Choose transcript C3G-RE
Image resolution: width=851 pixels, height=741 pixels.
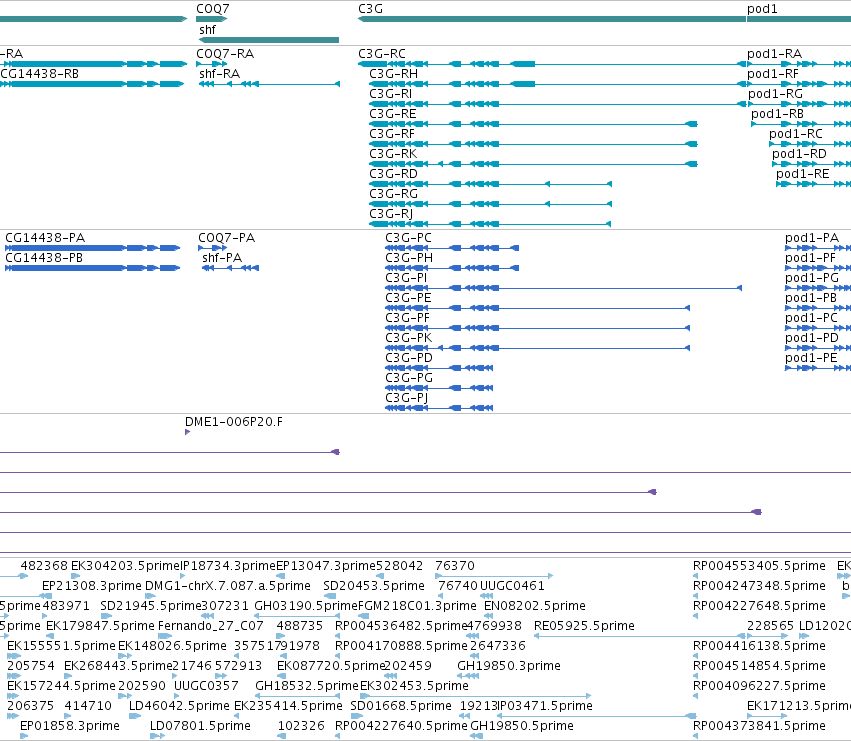pyautogui.click(x=393, y=114)
